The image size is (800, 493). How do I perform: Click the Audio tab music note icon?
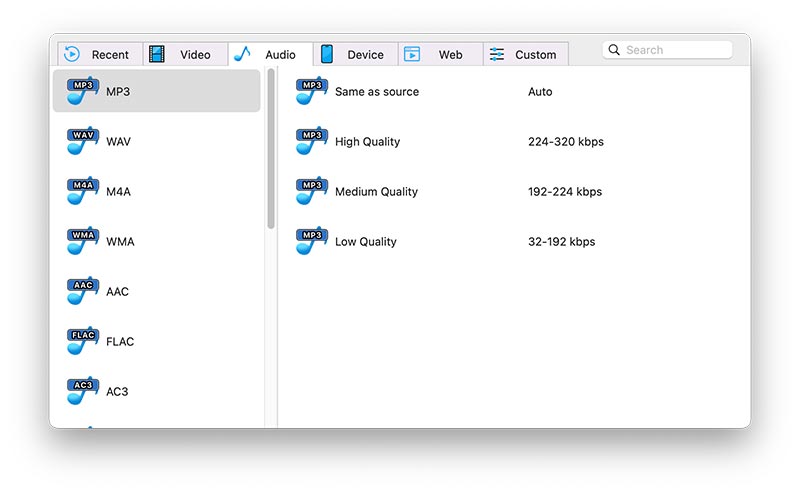coord(242,54)
